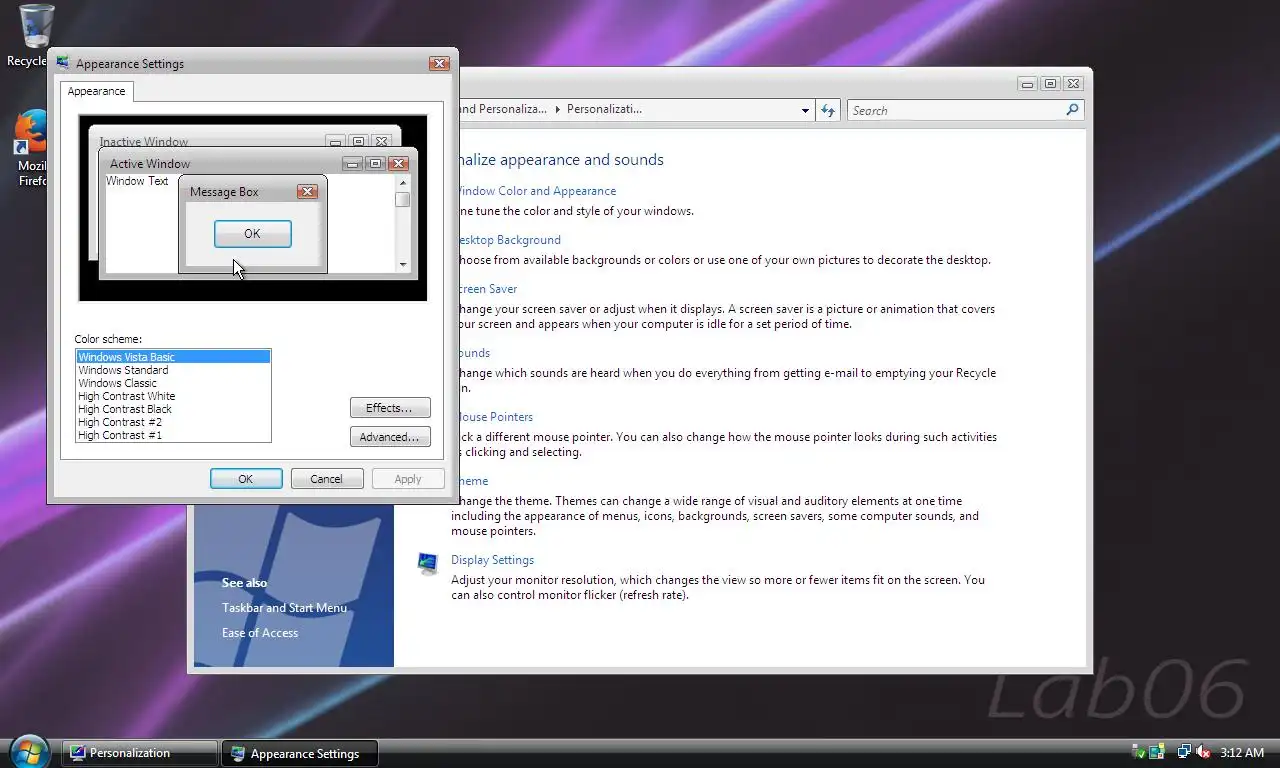Open the Effects... dialog
The image size is (1280, 768).
[x=390, y=408]
